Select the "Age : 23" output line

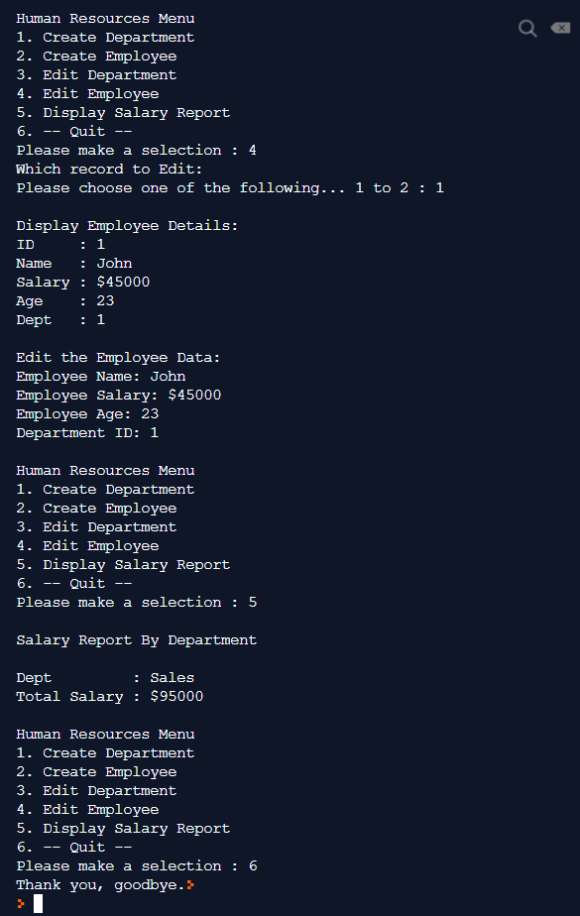pyautogui.click(x=65, y=301)
